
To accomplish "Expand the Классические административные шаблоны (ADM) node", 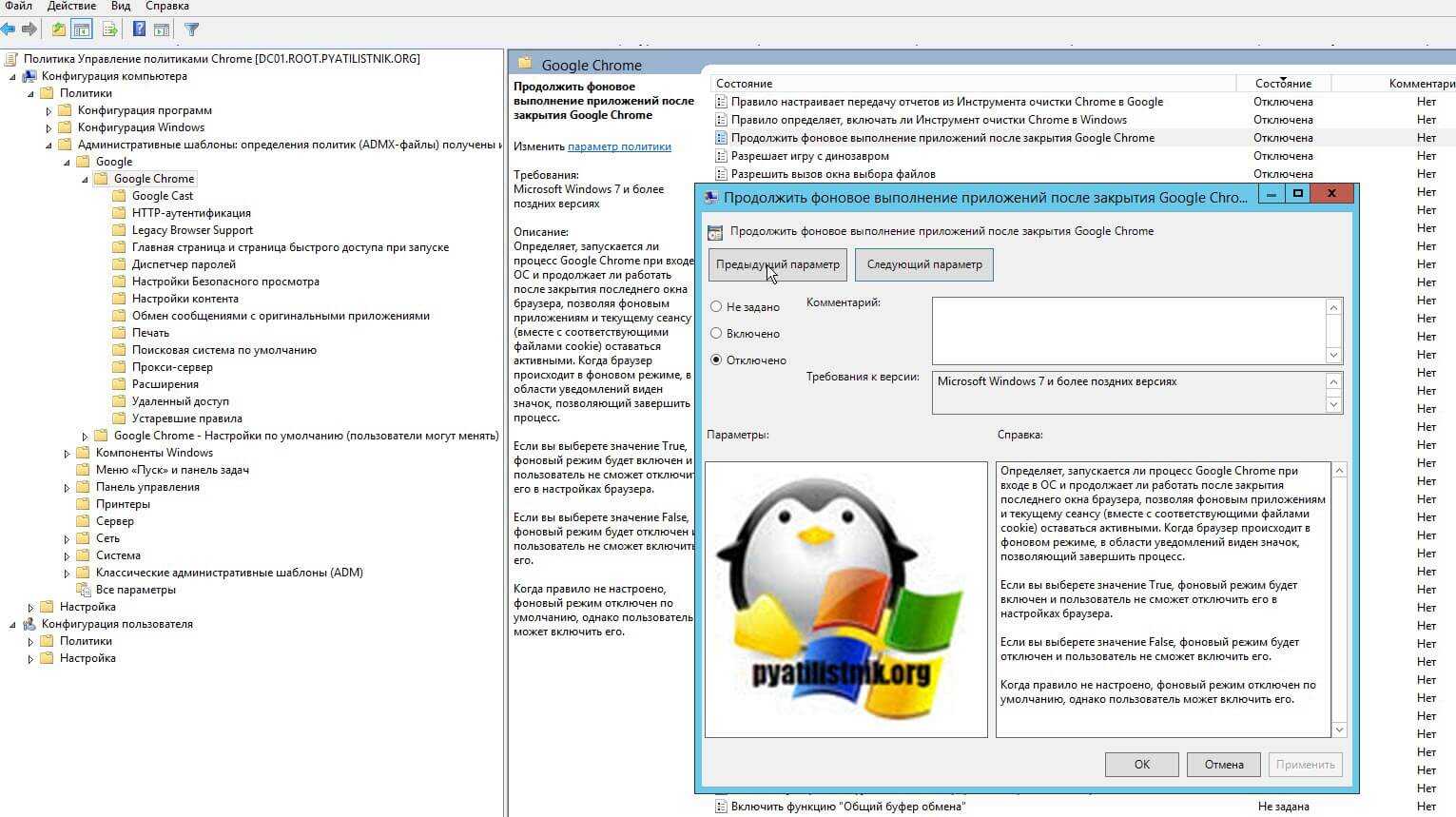I will coord(68,574).
